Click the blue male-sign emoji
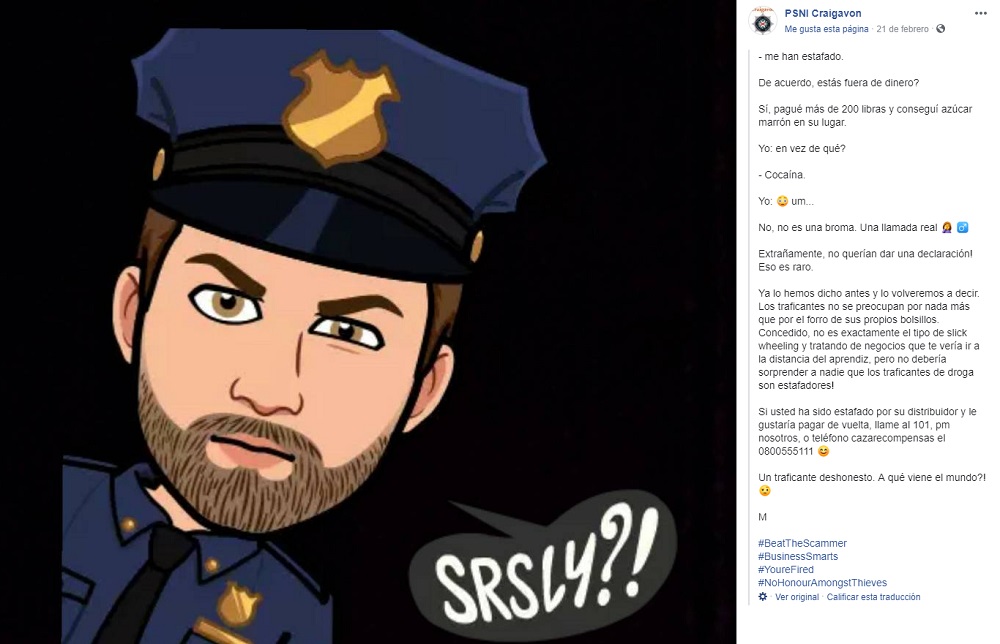The width and height of the screenshot is (1000, 644). coord(962,228)
